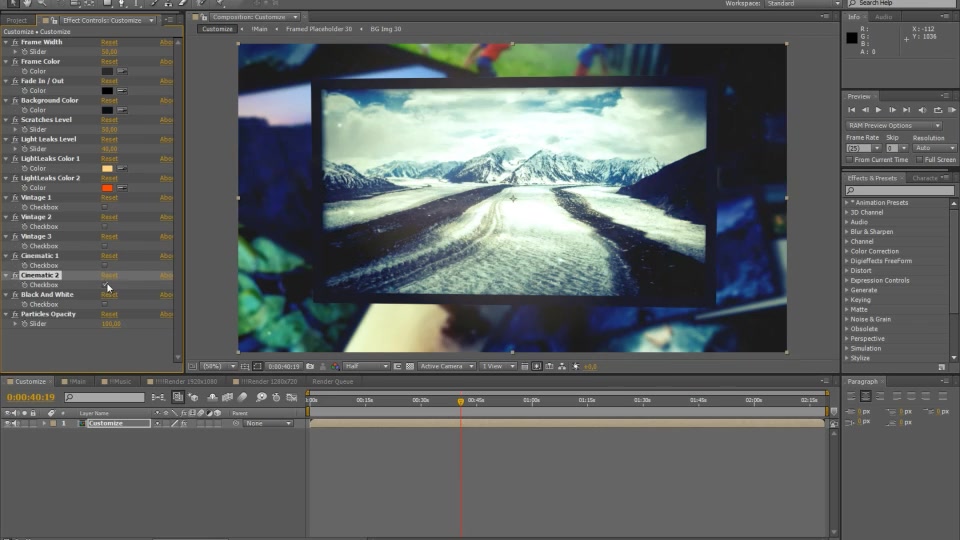The width and height of the screenshot is (960, 540).
Task: Toggle Live Update button in timeline
Action: pos(178,397)
